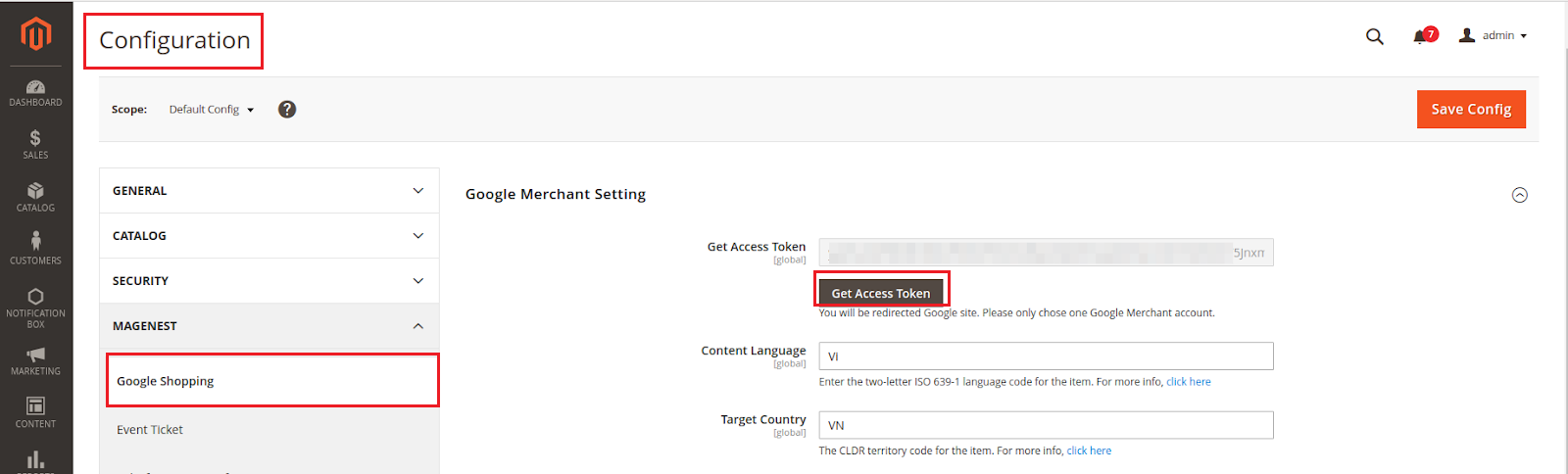The width and height of the screenshot is (1568, 474).
Task: Expand the SECURITY configuration section
Action: click(269, 281)
